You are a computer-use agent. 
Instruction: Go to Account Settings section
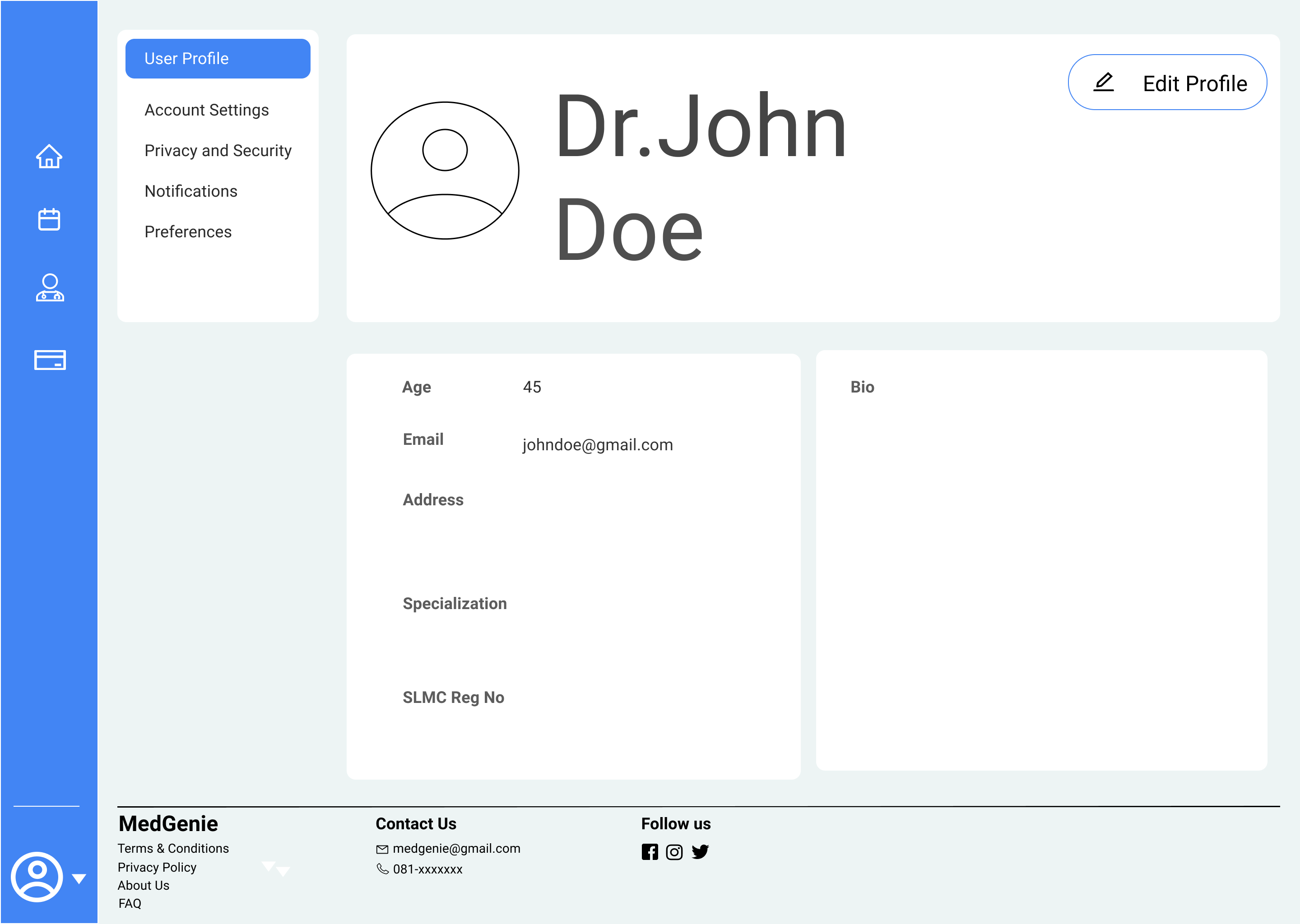[206, 110]
